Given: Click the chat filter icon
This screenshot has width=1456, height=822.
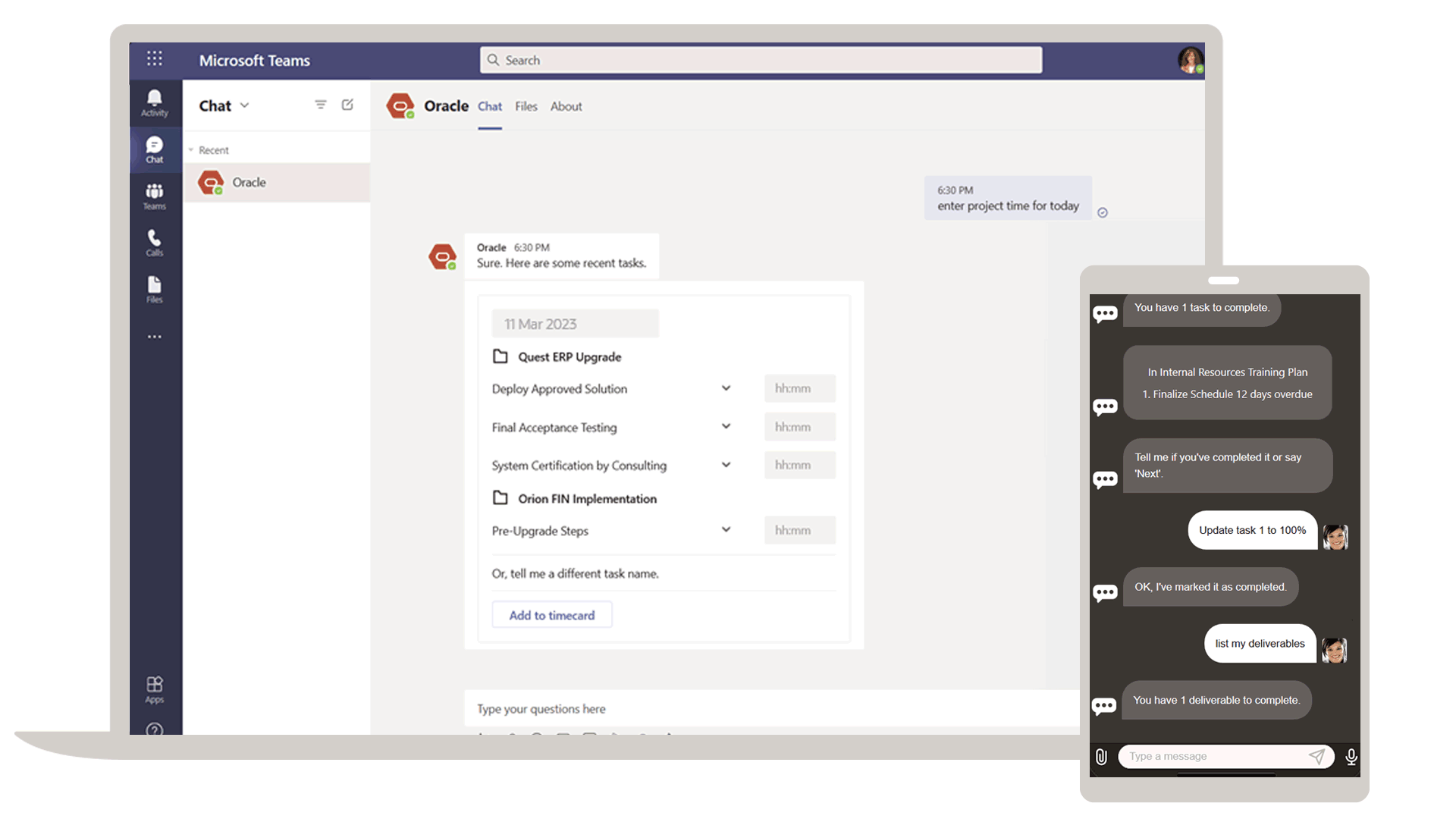Looking at the screenshot, I should [x=321, y=105].
